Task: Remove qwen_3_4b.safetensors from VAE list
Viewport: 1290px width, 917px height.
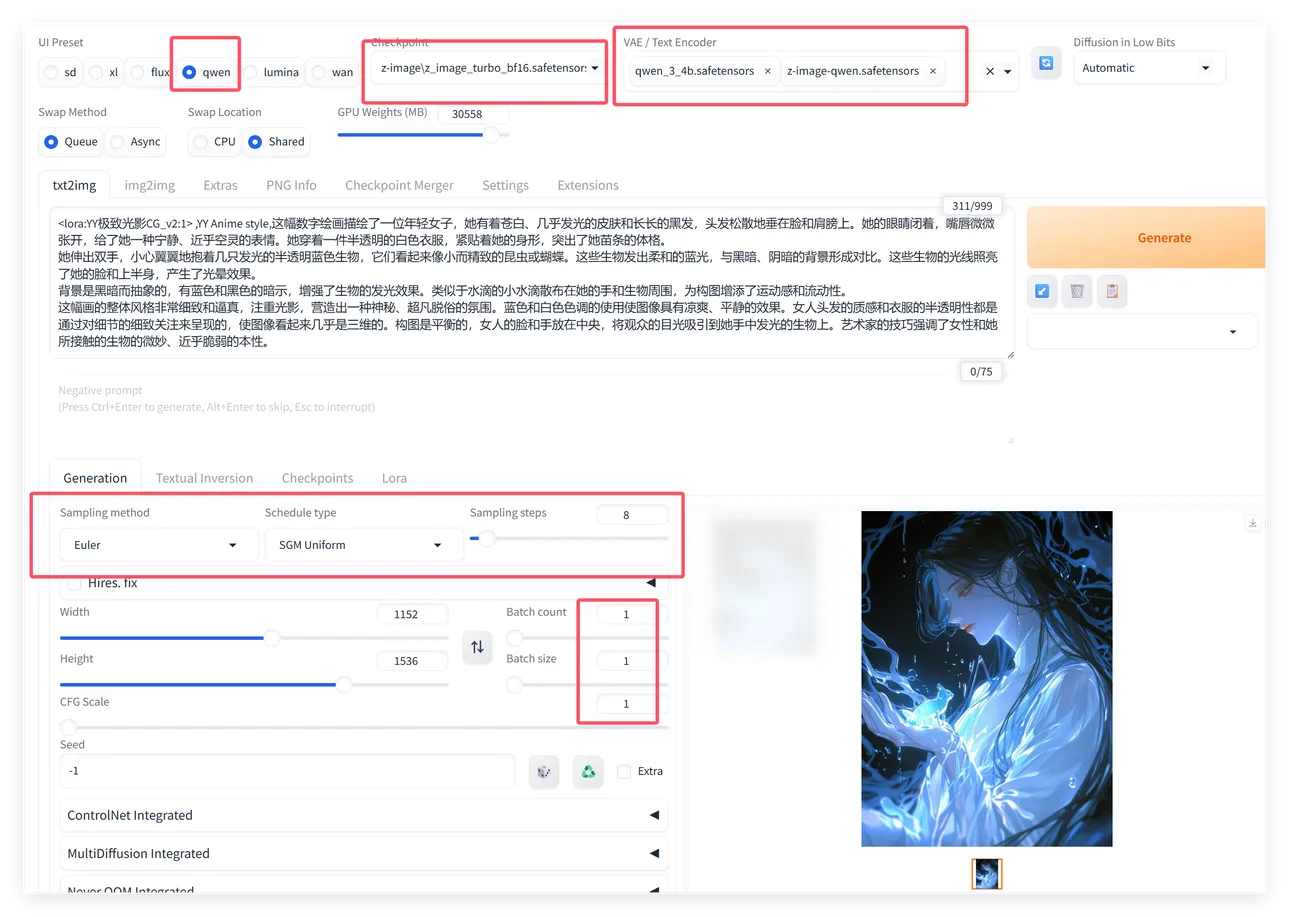Action: pos(767,71)
